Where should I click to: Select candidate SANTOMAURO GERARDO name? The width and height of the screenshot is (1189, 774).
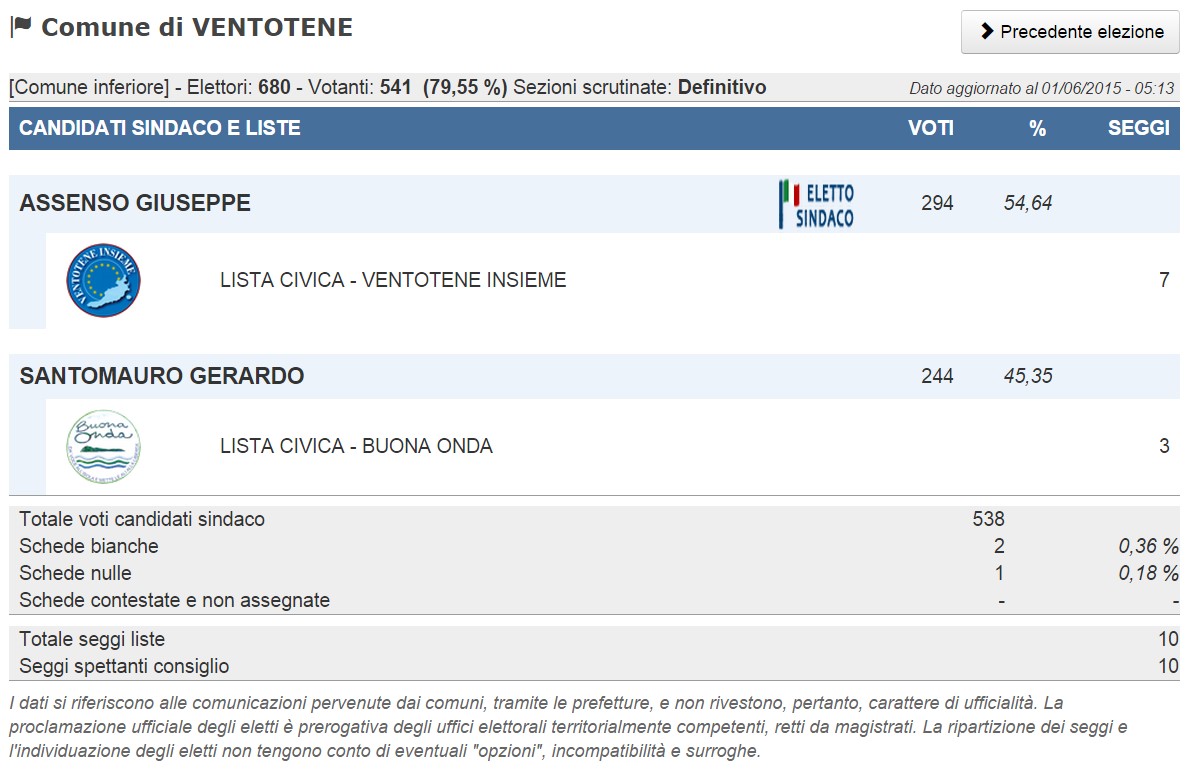point(162,376)
